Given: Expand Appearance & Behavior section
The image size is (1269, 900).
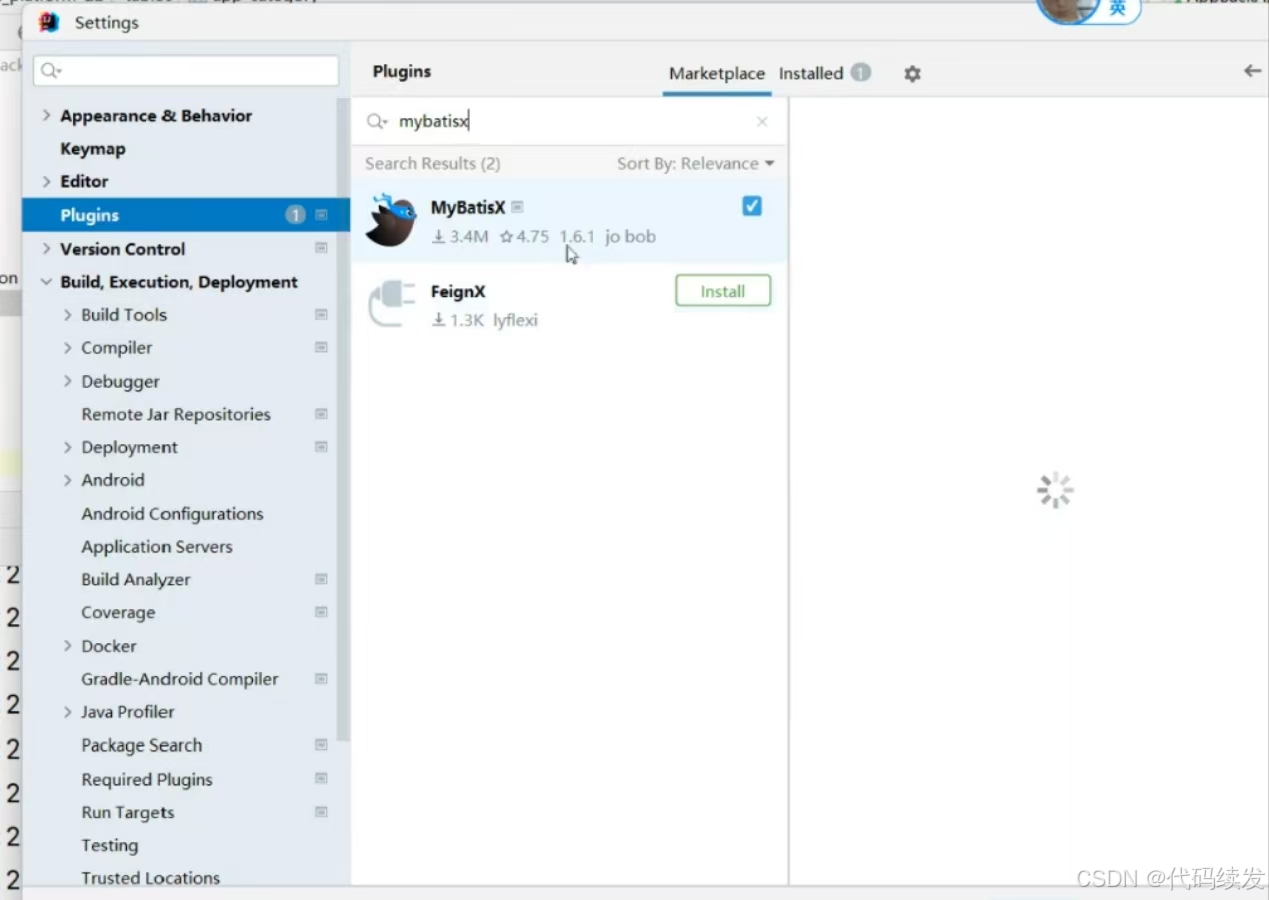Looking at the screenshot, I should click(46, 115).
